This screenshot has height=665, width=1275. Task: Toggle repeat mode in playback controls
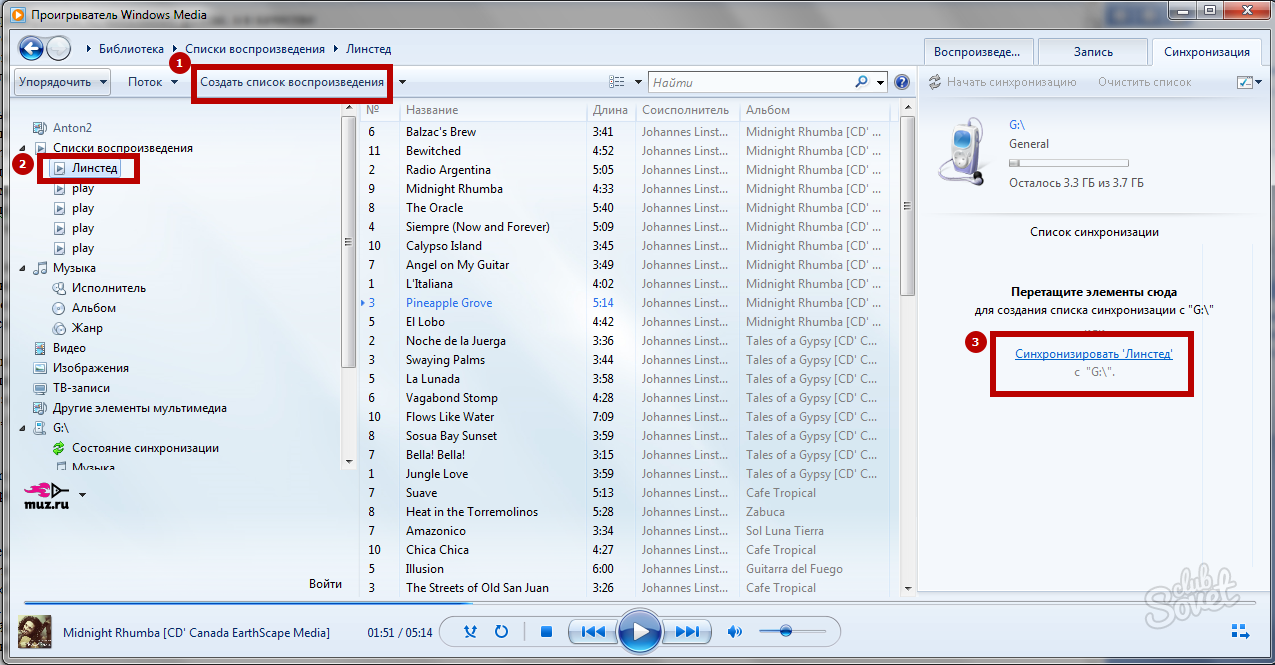[x=501, y=632]
